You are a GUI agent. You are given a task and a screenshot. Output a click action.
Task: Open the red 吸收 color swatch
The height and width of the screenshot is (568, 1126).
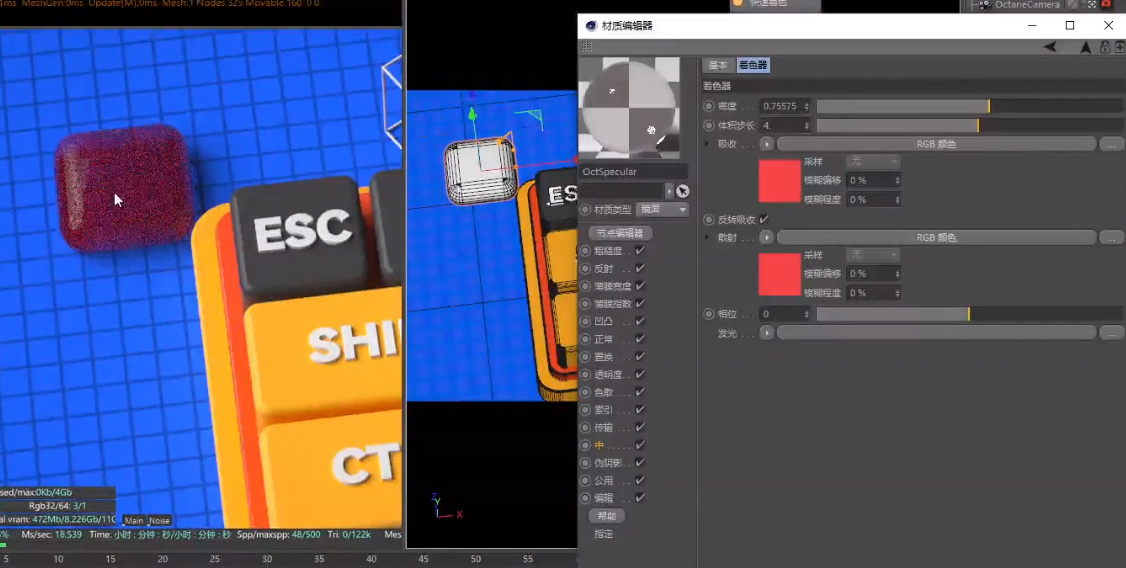[x=779, y=181]
